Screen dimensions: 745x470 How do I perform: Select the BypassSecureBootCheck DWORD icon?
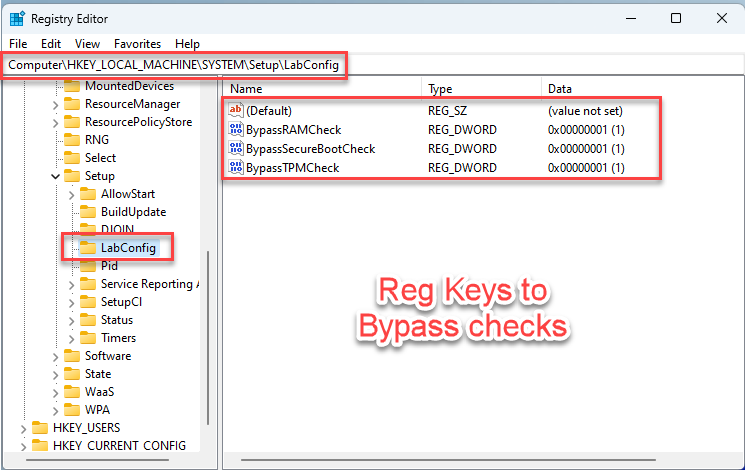tap(236, 148)
